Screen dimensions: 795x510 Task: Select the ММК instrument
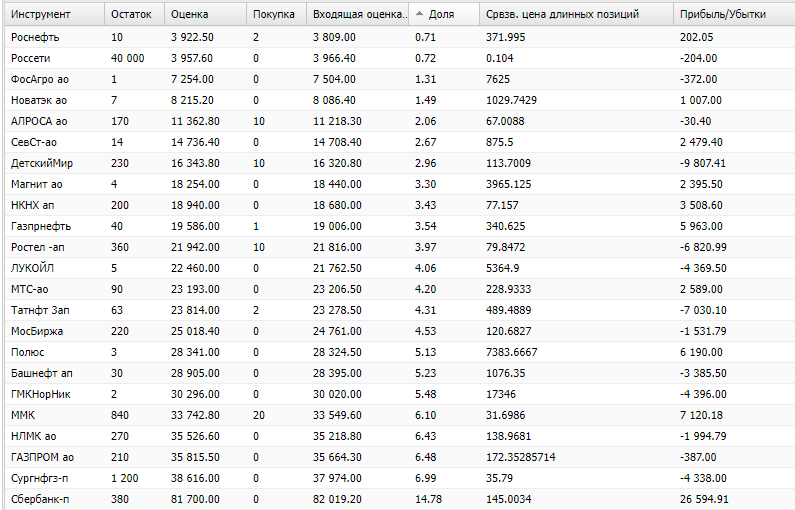coord(23,415)
